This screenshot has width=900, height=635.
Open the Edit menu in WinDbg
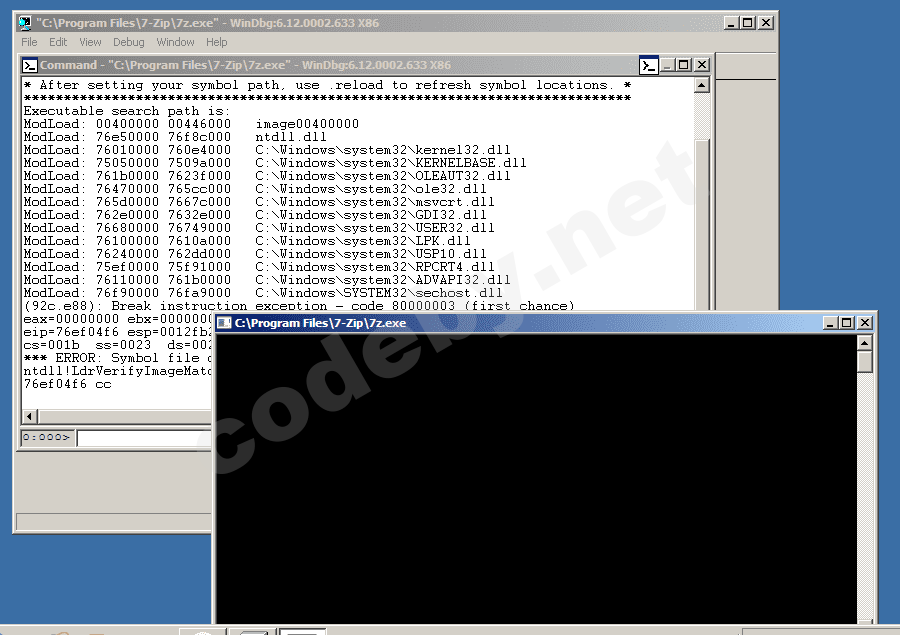(57, 42)
